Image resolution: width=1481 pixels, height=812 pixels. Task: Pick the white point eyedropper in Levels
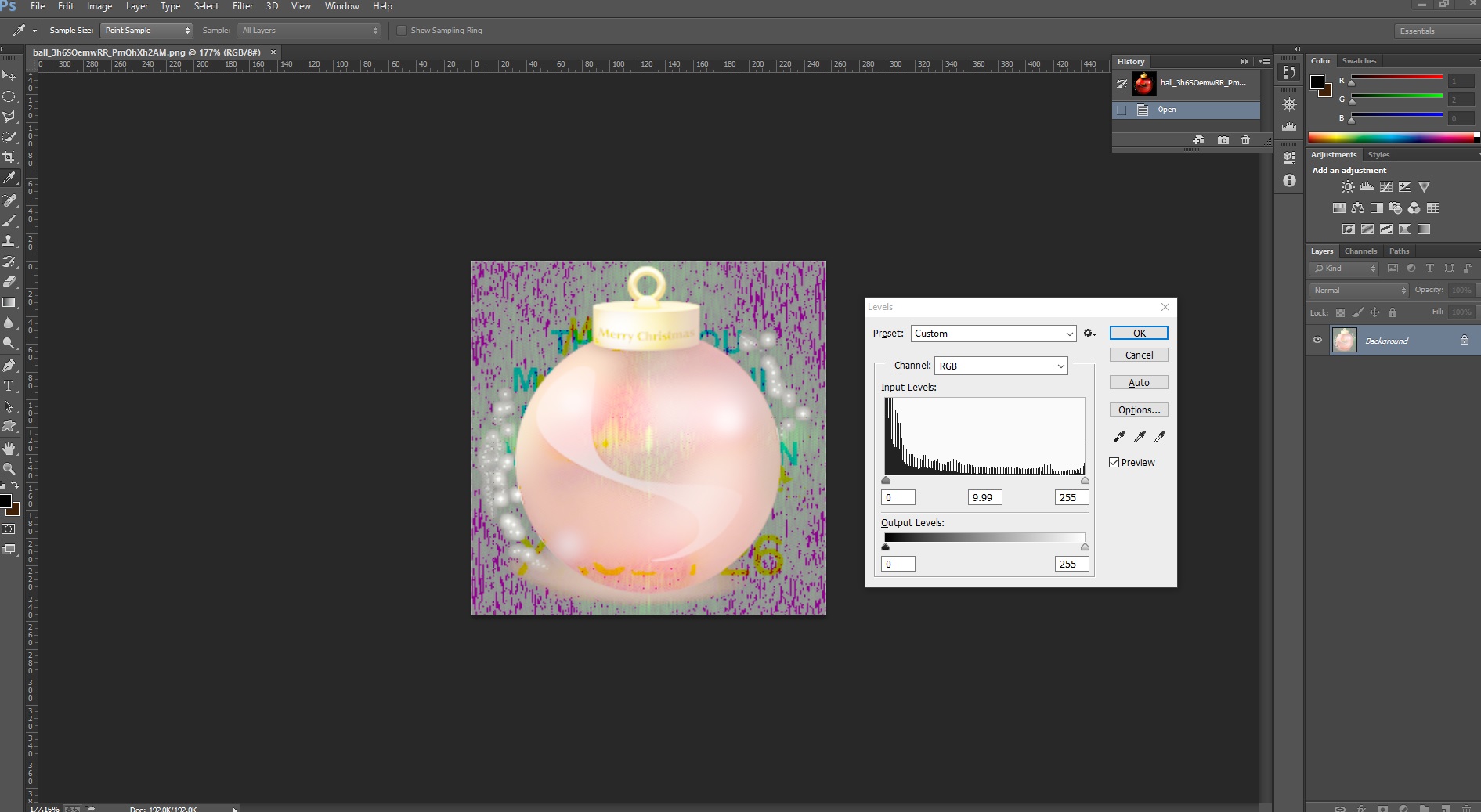coord(1160,436)
